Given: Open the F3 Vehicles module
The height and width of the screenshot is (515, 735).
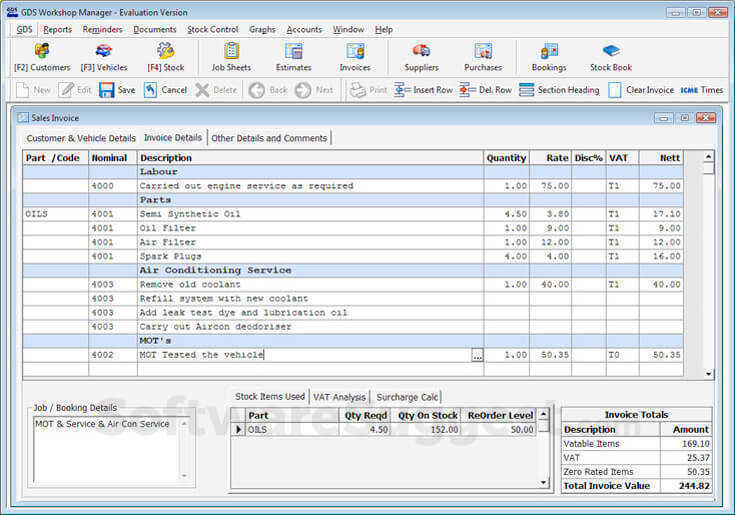Looking at the screenshot, I should (104, 57).
